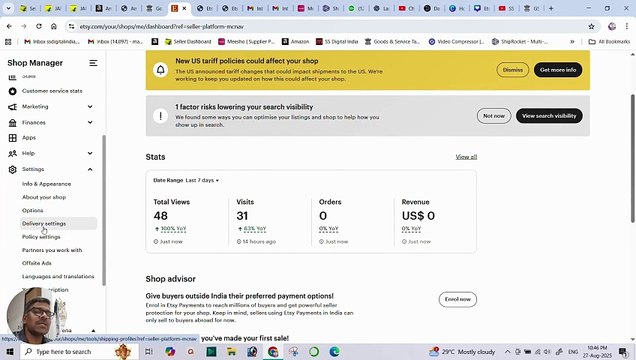Open Chrome from the taskbar
Image resolution: width=636 pixels, height=360 pixels.
273,351
